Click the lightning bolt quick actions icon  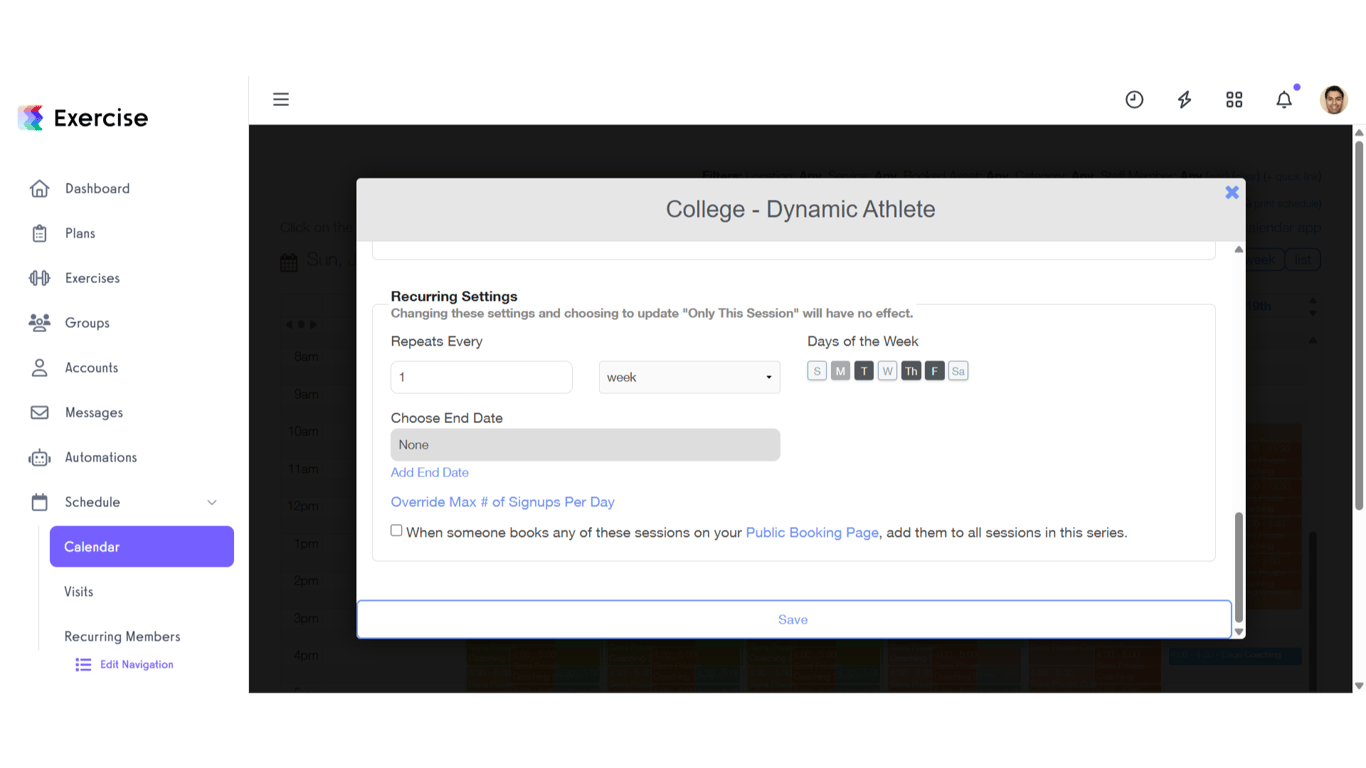[1184, 99]
